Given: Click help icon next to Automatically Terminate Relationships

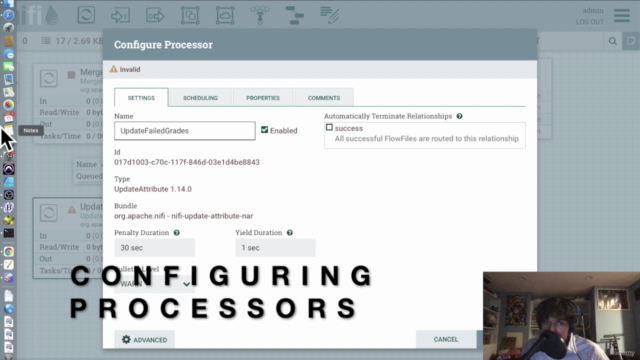Looking at the screenshot, I should coord(460,116).
